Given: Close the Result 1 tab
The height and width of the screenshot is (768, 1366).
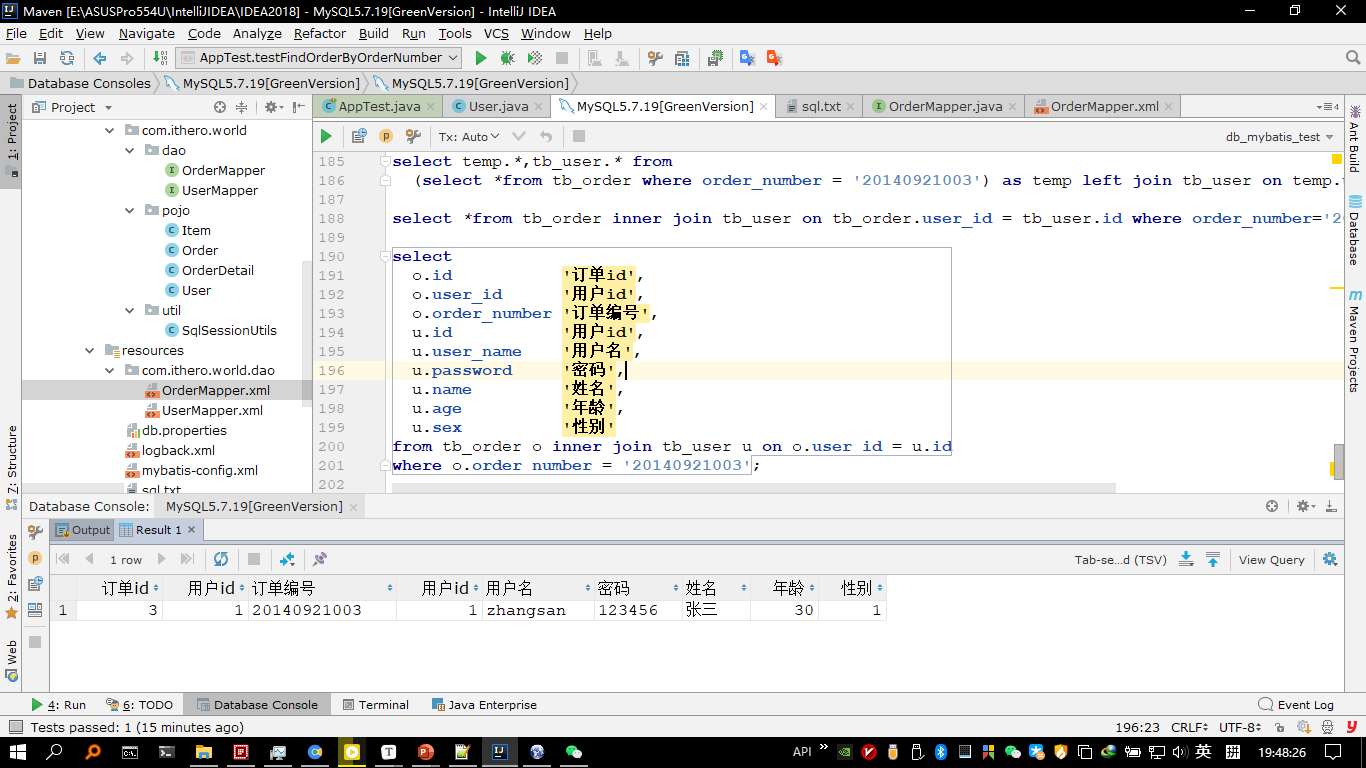Looking at the screenshot, I should [x=192, y=530].
